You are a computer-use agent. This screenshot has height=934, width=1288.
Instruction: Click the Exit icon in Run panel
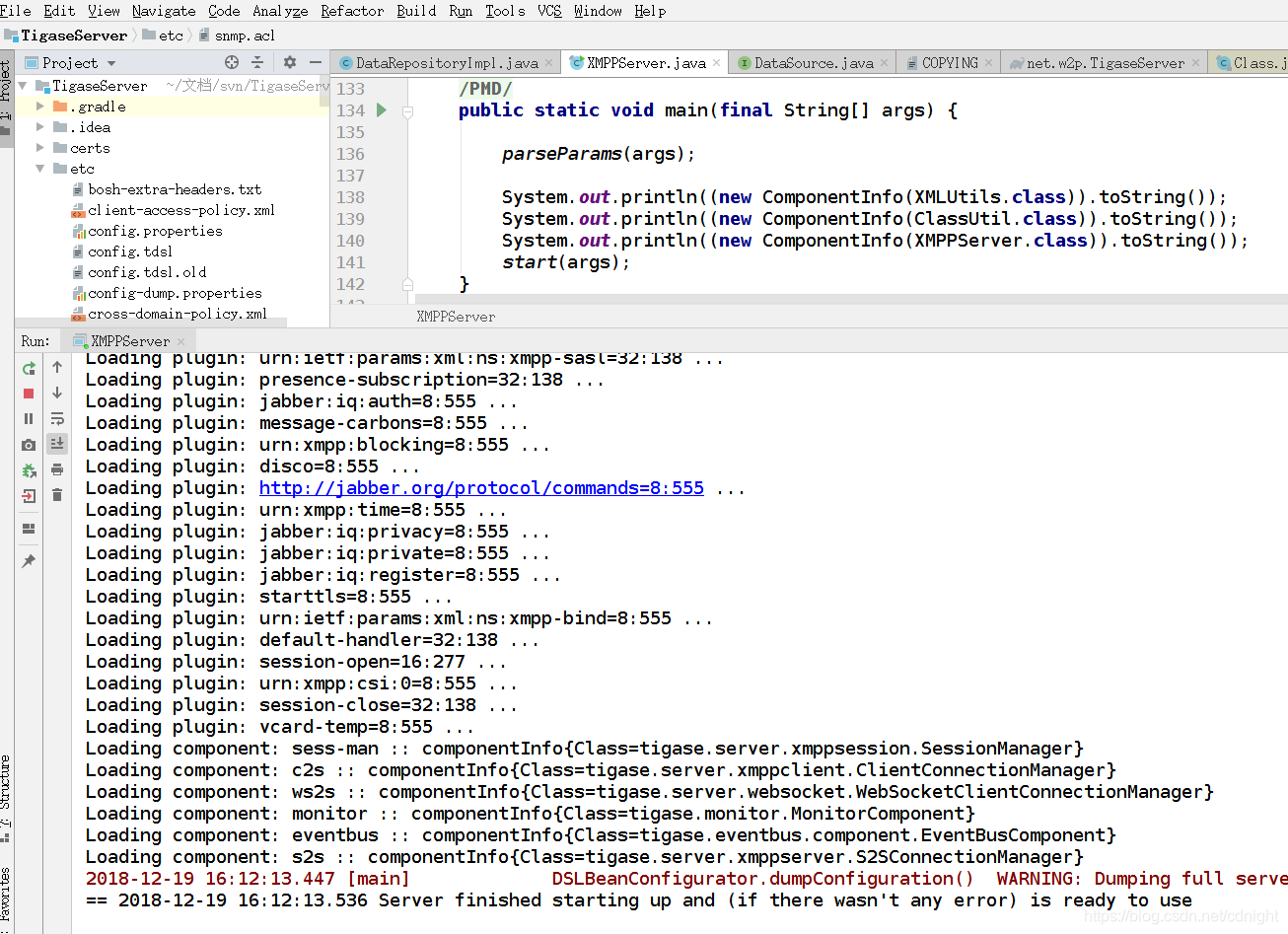[x=29, y=496]
